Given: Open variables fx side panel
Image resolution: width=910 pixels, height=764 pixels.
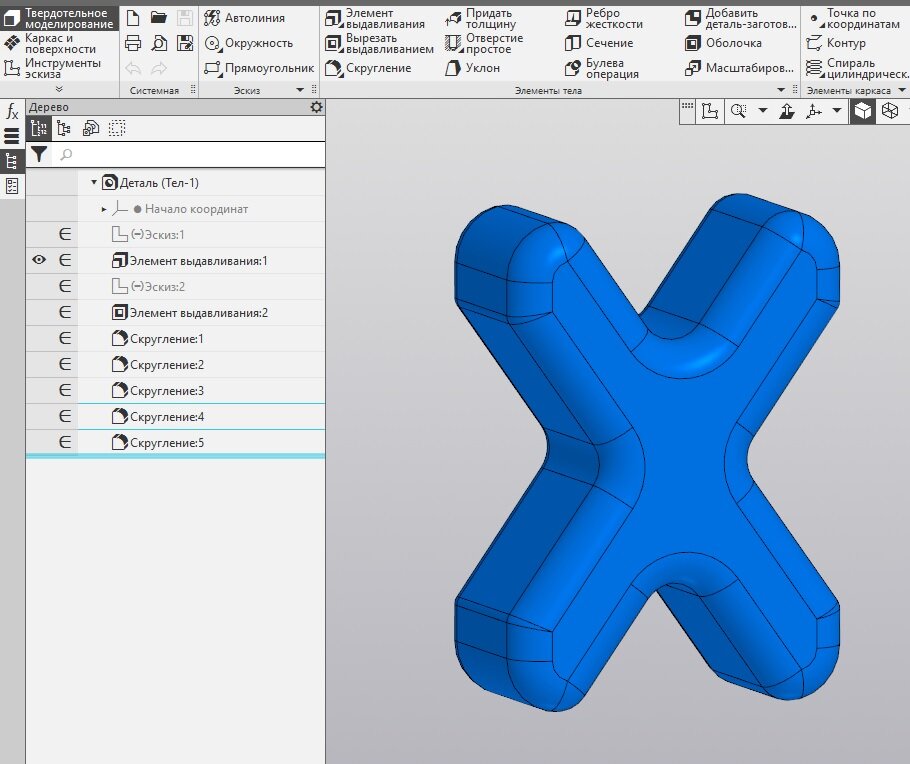Looking at the screenshot, I should point(12,110).
